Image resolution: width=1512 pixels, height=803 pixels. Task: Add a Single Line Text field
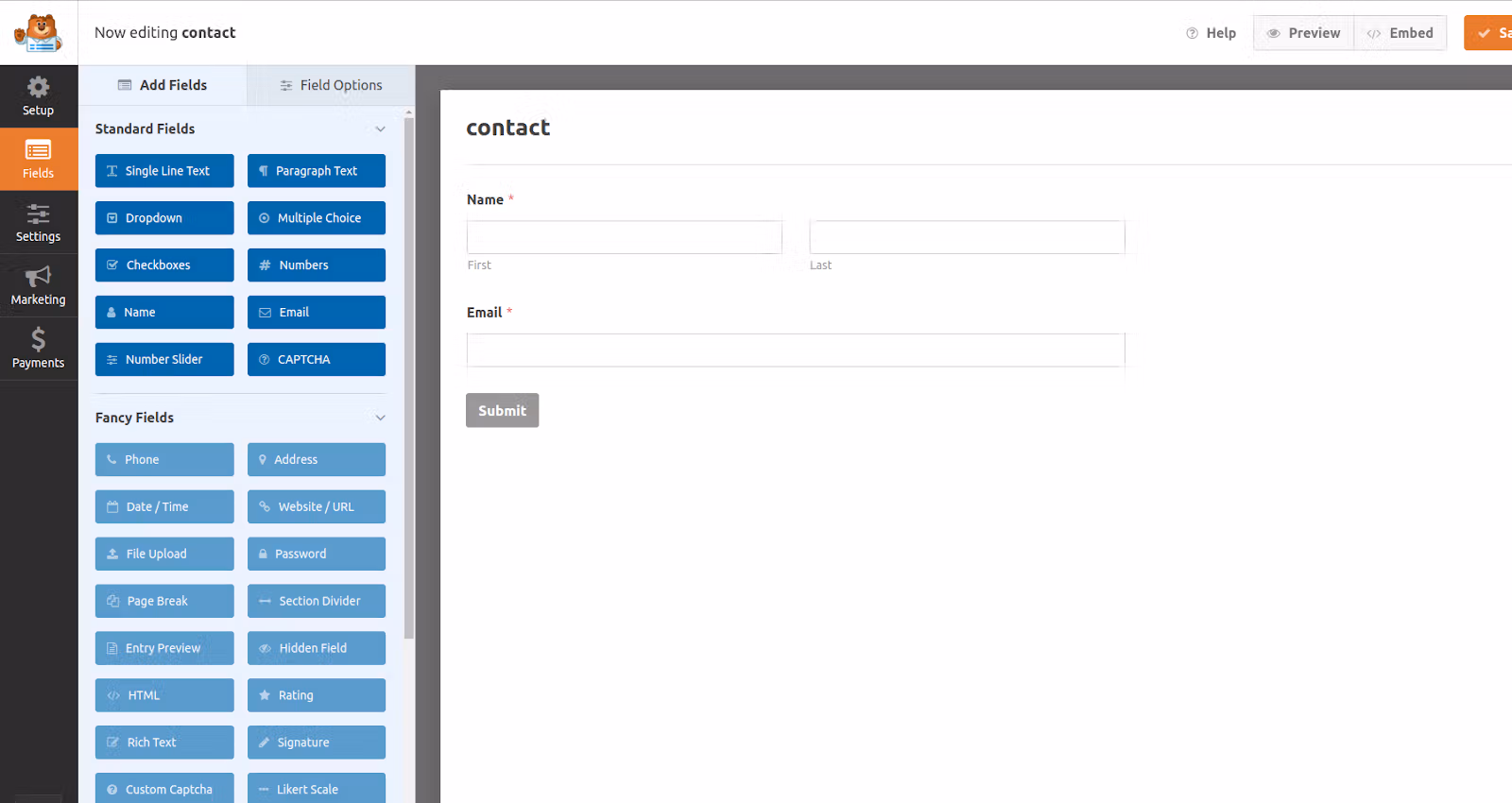(164, 171)
